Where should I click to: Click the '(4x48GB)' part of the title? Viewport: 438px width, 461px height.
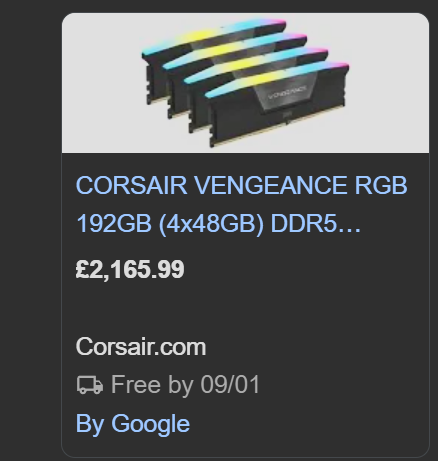point(211,223)
